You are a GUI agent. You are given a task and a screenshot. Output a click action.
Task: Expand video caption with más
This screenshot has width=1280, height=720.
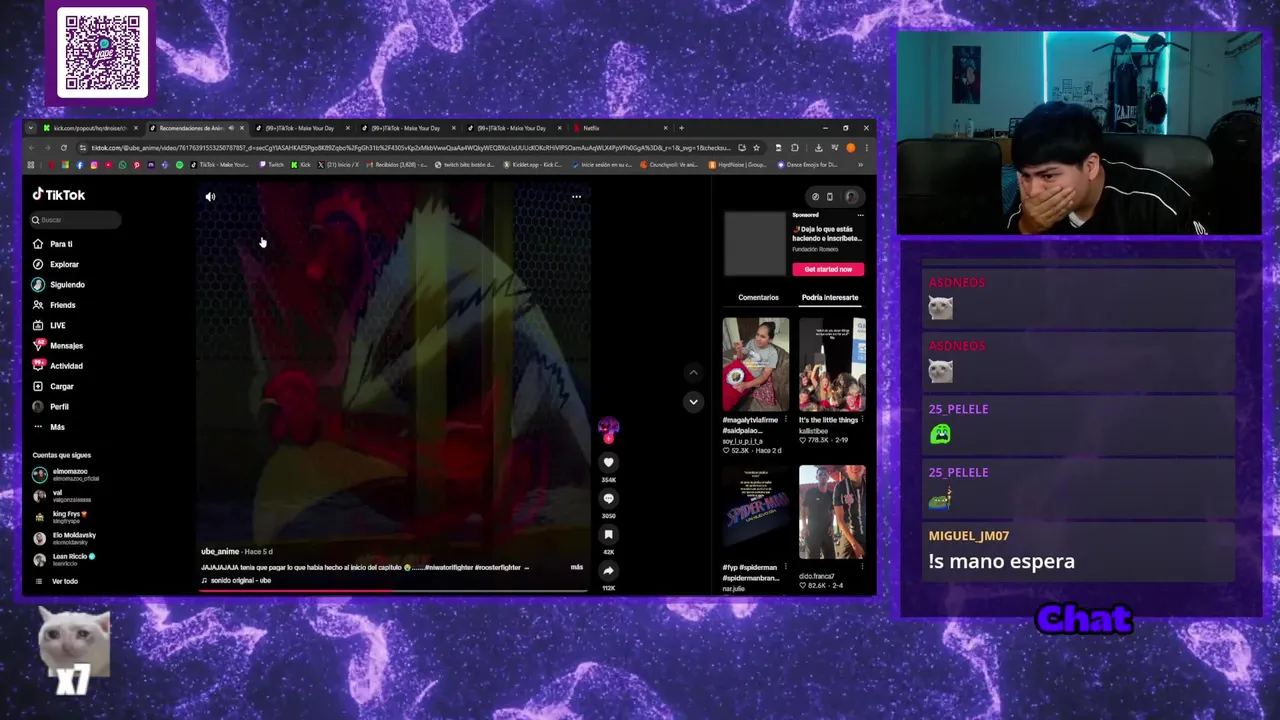(576, 567)
